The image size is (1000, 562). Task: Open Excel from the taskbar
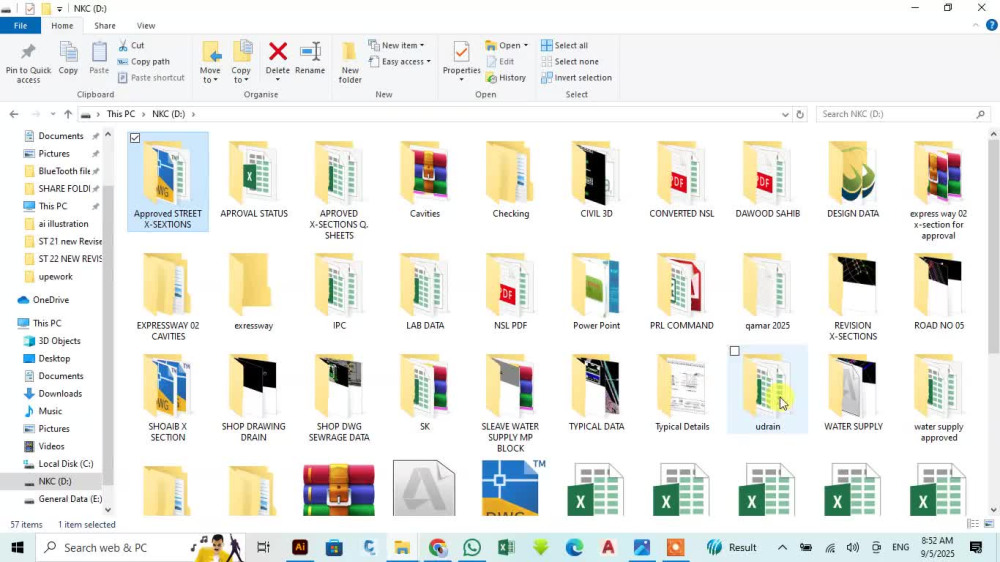point(506,547)
